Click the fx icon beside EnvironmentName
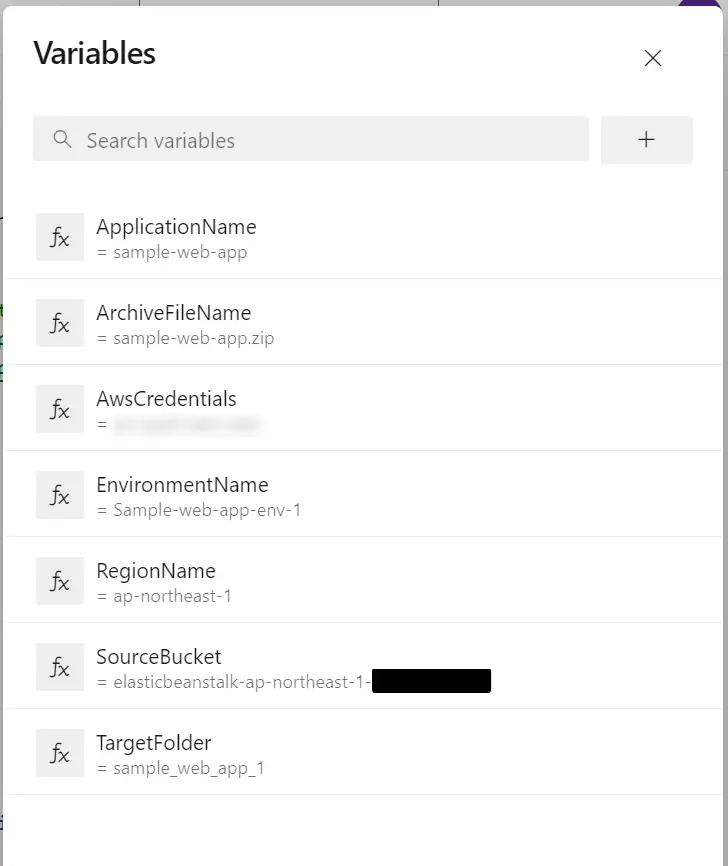 point(60,495)
